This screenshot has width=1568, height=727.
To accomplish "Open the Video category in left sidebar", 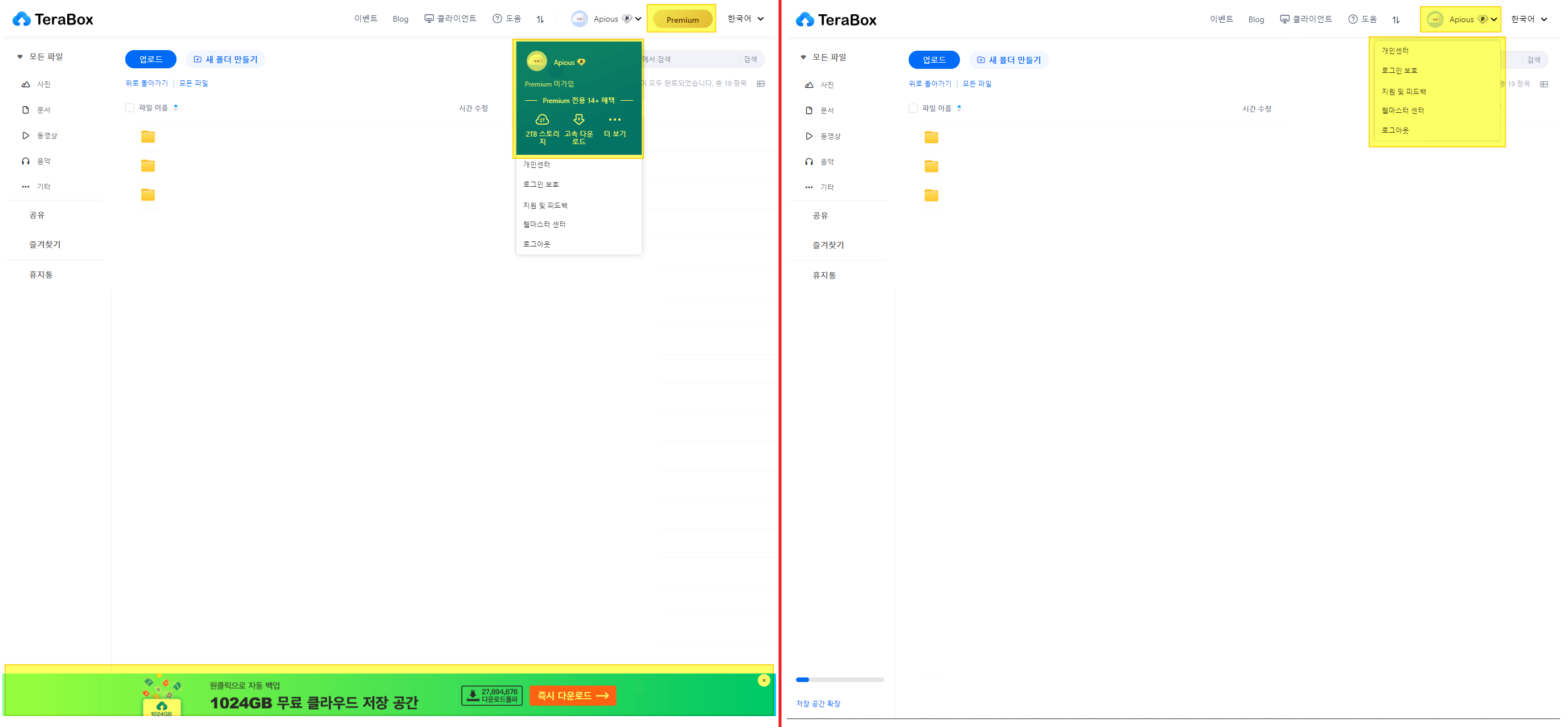I will pyautogui.click(x=46, y=136).
